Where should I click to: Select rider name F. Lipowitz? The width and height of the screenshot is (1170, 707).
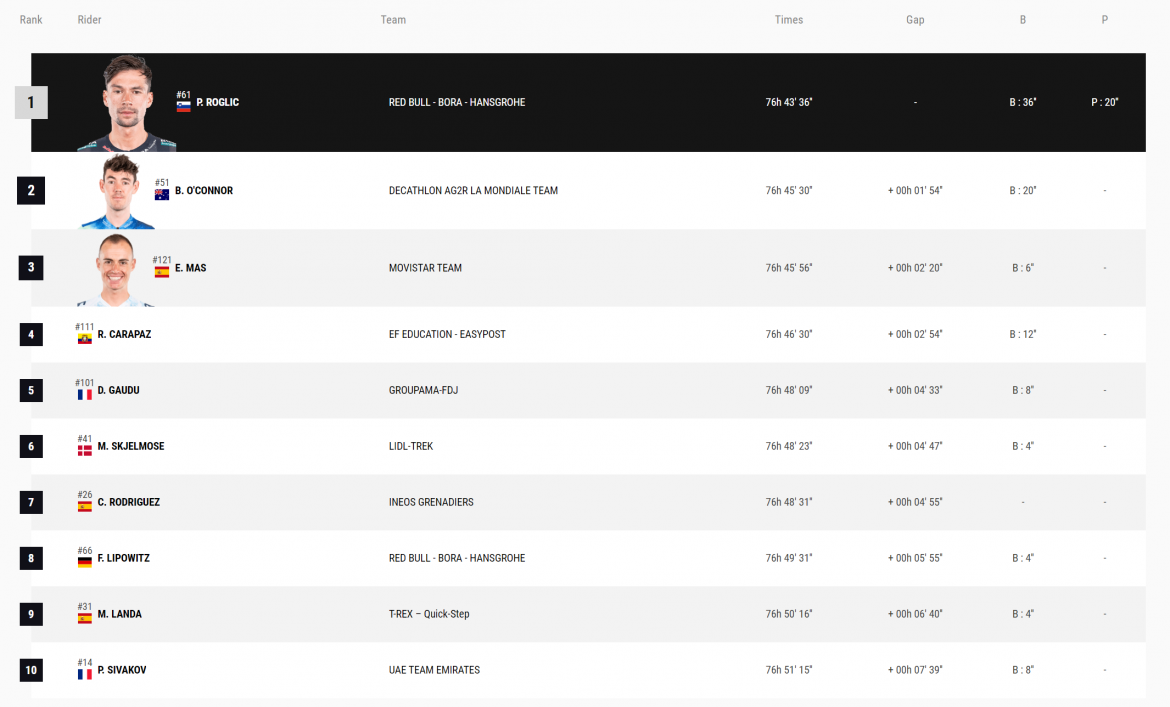123,558
